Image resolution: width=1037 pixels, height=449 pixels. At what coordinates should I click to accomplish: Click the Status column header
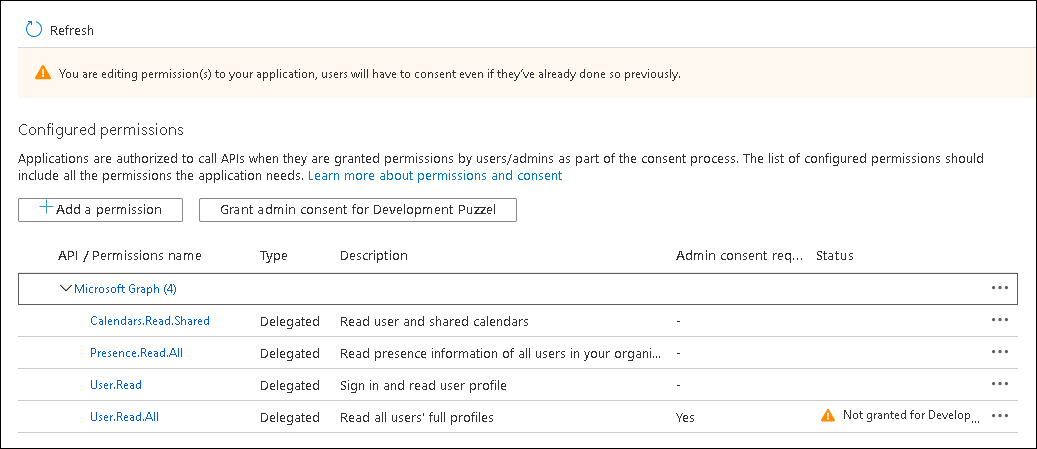click(x=835, y=255)
